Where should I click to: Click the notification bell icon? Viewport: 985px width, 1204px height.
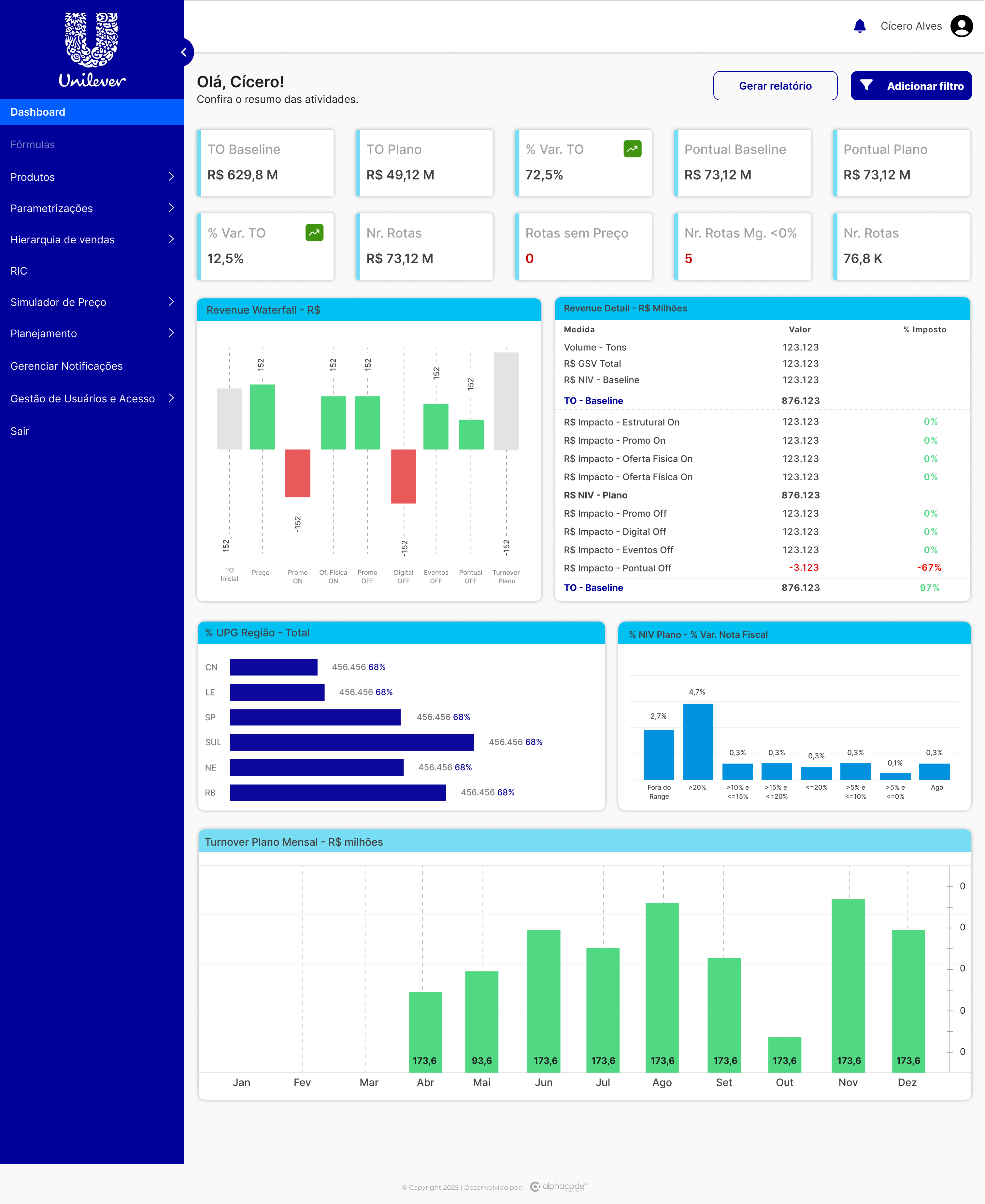pos(860,26)
